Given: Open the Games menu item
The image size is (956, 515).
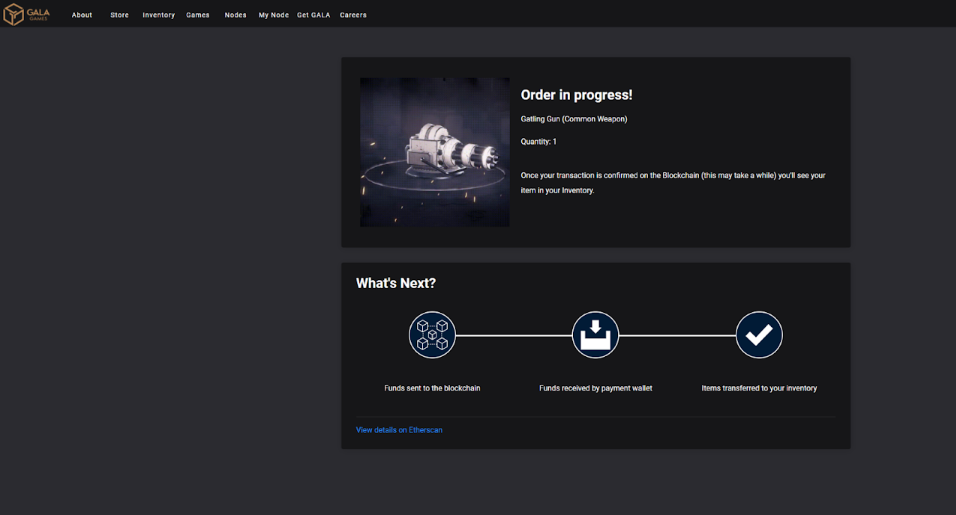Looking at the screenshot, I should tap(198, 15).
